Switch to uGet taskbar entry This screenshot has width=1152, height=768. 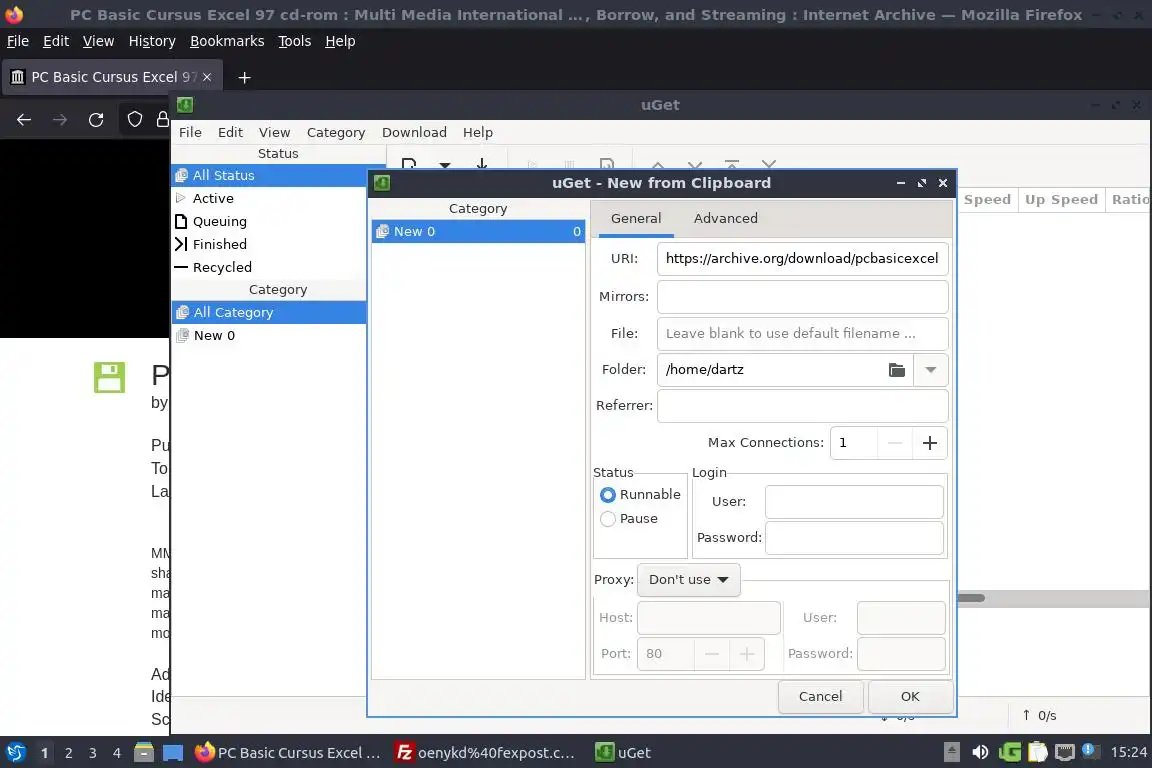point(623,753)
